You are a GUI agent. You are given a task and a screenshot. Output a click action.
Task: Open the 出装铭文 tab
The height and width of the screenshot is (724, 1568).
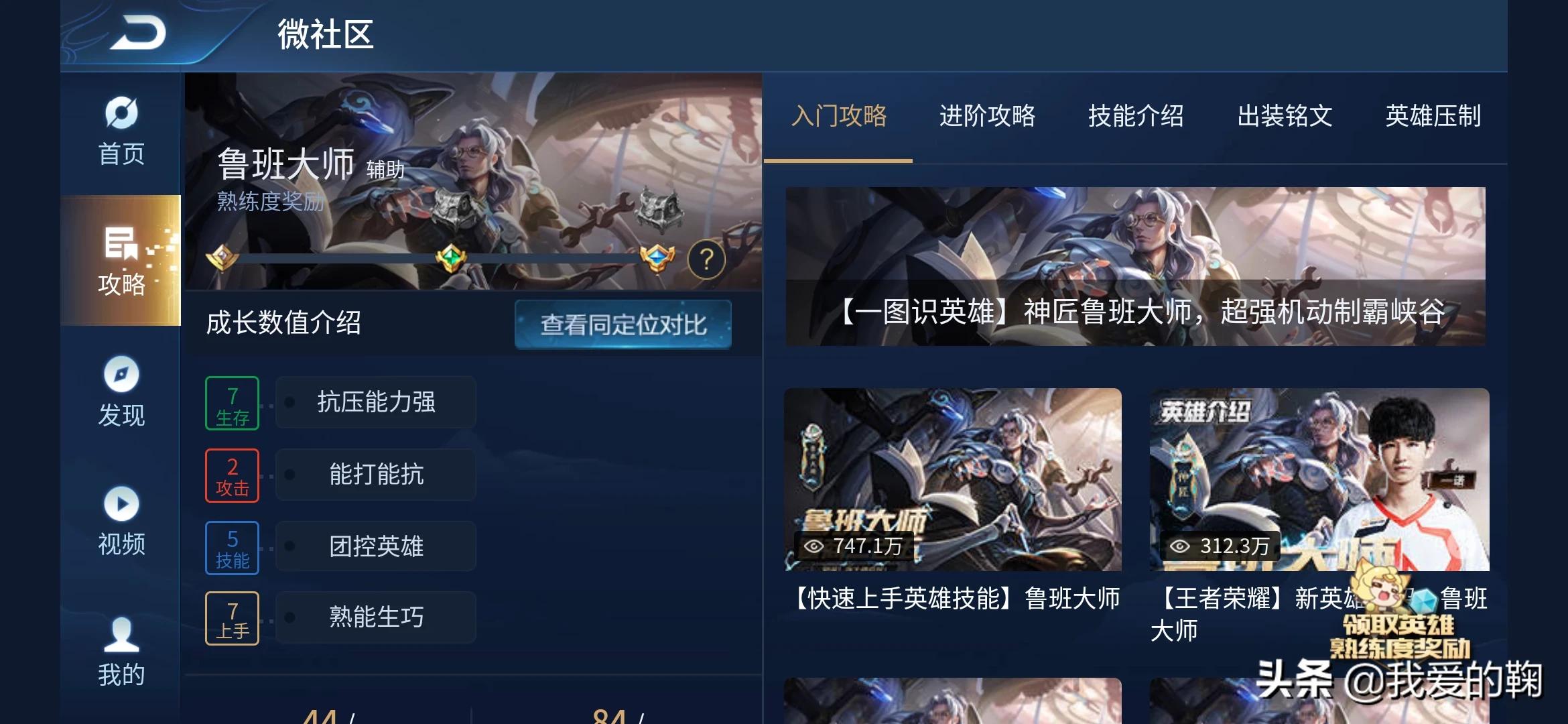click(x=1285, y=116)
